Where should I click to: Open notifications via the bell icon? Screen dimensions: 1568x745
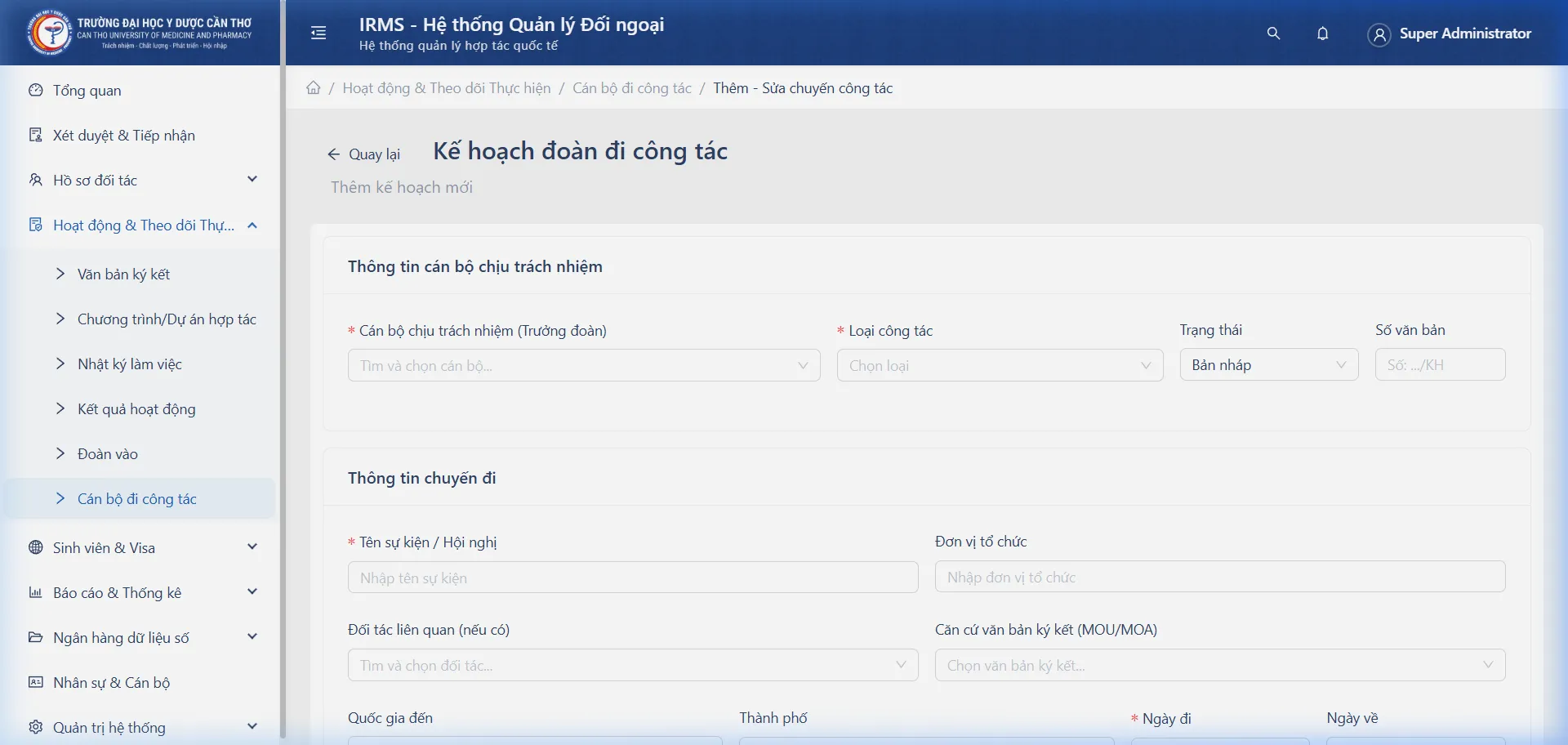(x=1323, y=33)
